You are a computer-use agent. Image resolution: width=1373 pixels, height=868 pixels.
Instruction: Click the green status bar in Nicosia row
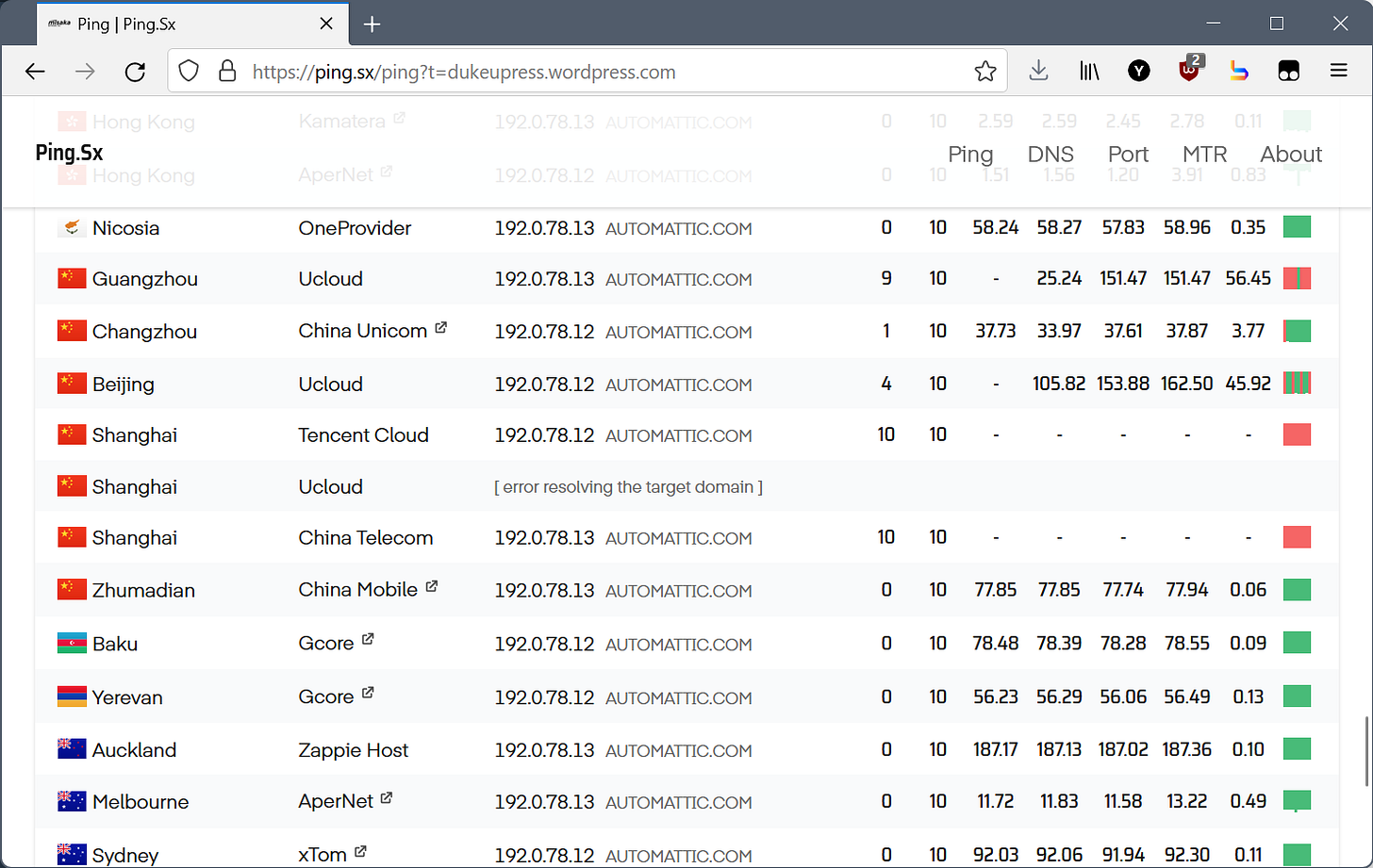click(x=1298, y=227)
